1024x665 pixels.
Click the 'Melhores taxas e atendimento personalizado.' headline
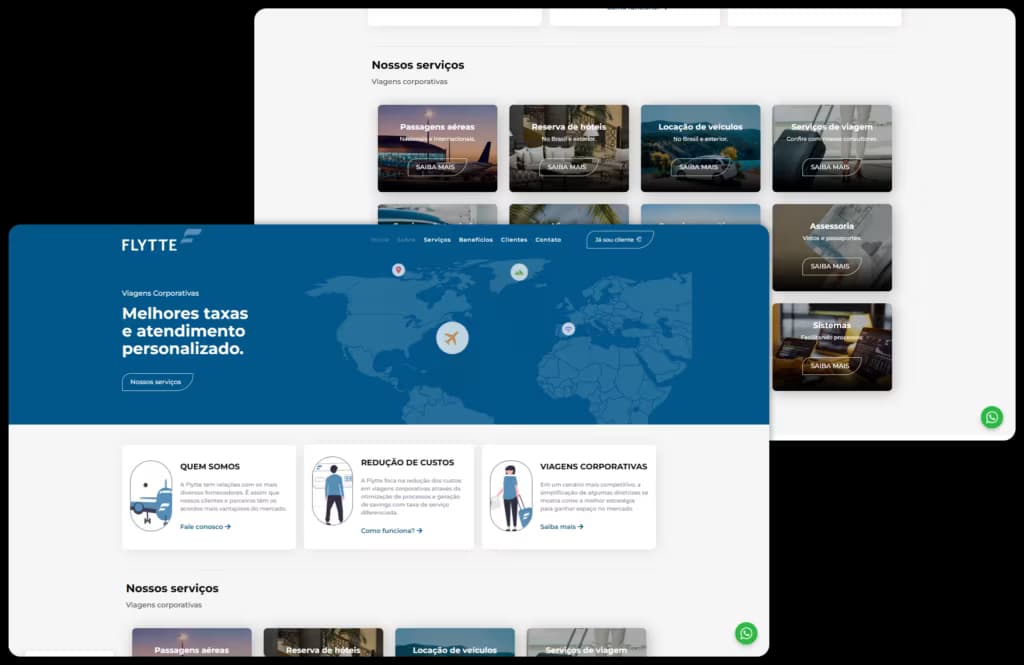point(185,331)
